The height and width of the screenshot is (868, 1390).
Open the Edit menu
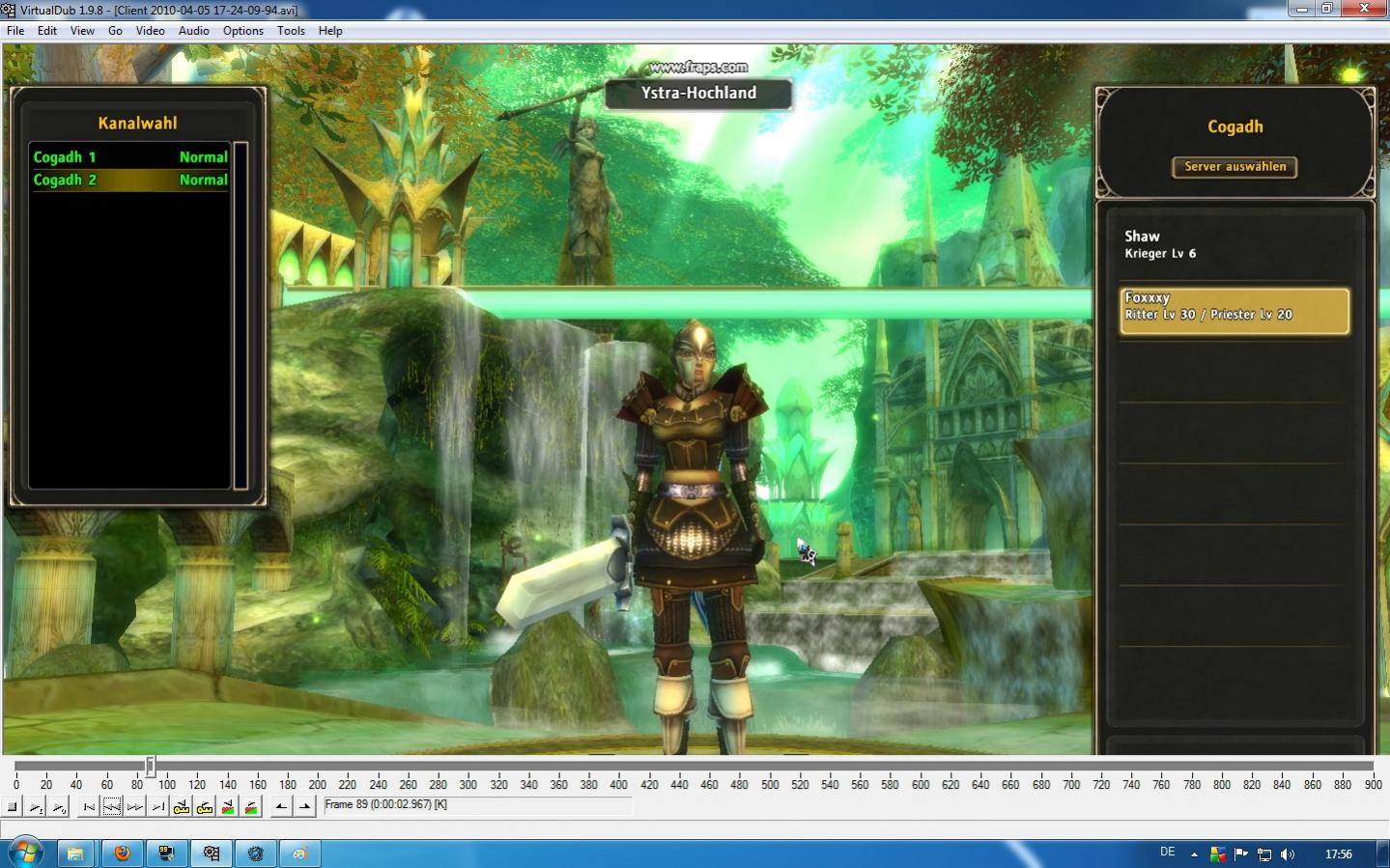click(x=47, y=31)
